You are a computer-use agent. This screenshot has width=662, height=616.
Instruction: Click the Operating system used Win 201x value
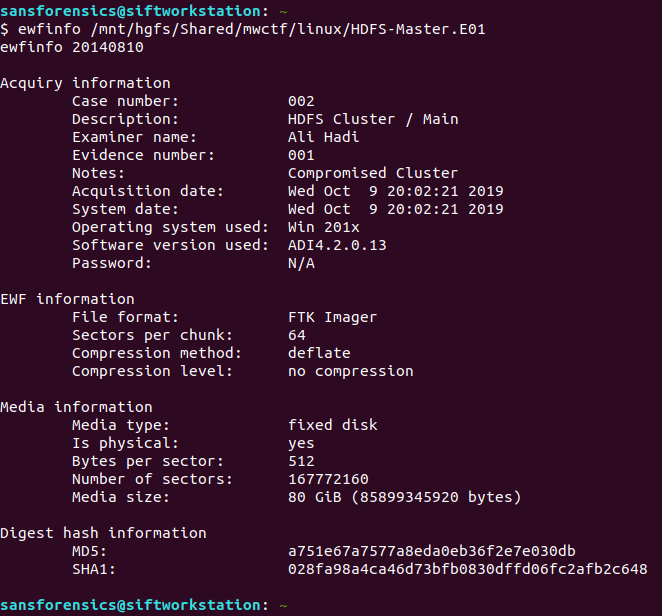(x=323, y=227)
